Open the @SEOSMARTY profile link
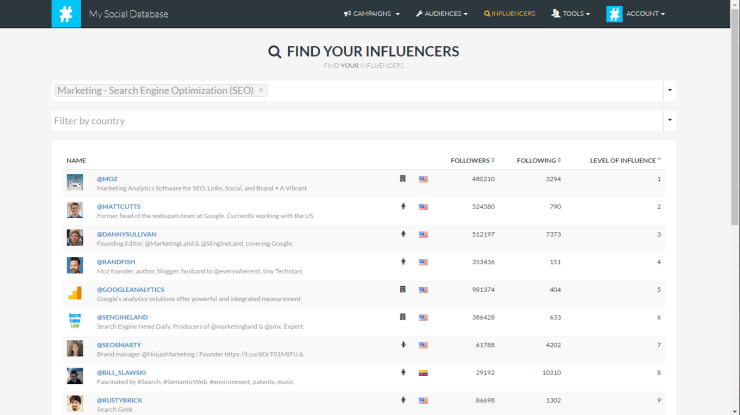The image size is (740, 415). point(119,345)
